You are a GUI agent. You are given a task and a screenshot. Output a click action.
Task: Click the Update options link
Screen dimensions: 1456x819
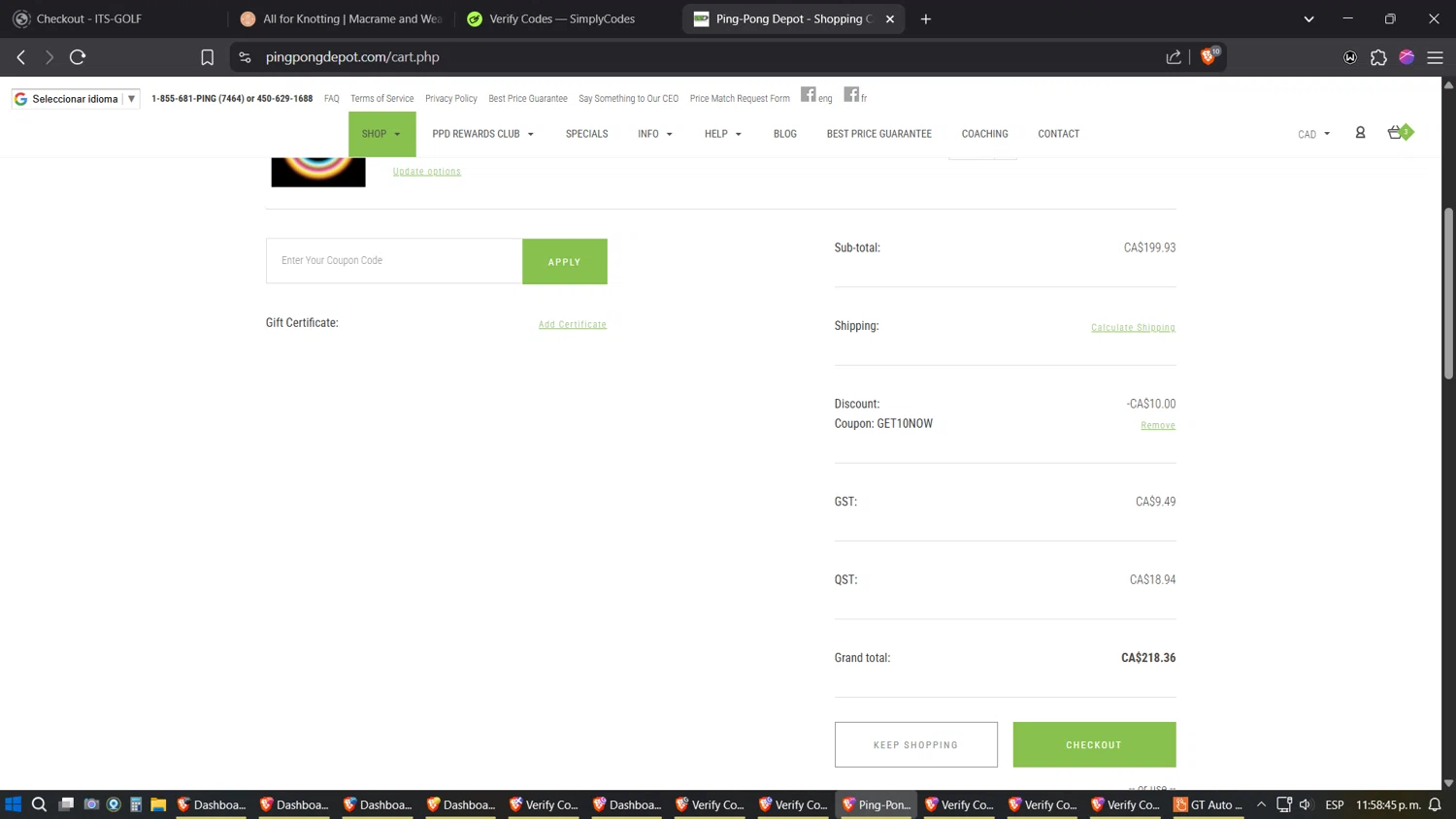(x=427, y=171)
